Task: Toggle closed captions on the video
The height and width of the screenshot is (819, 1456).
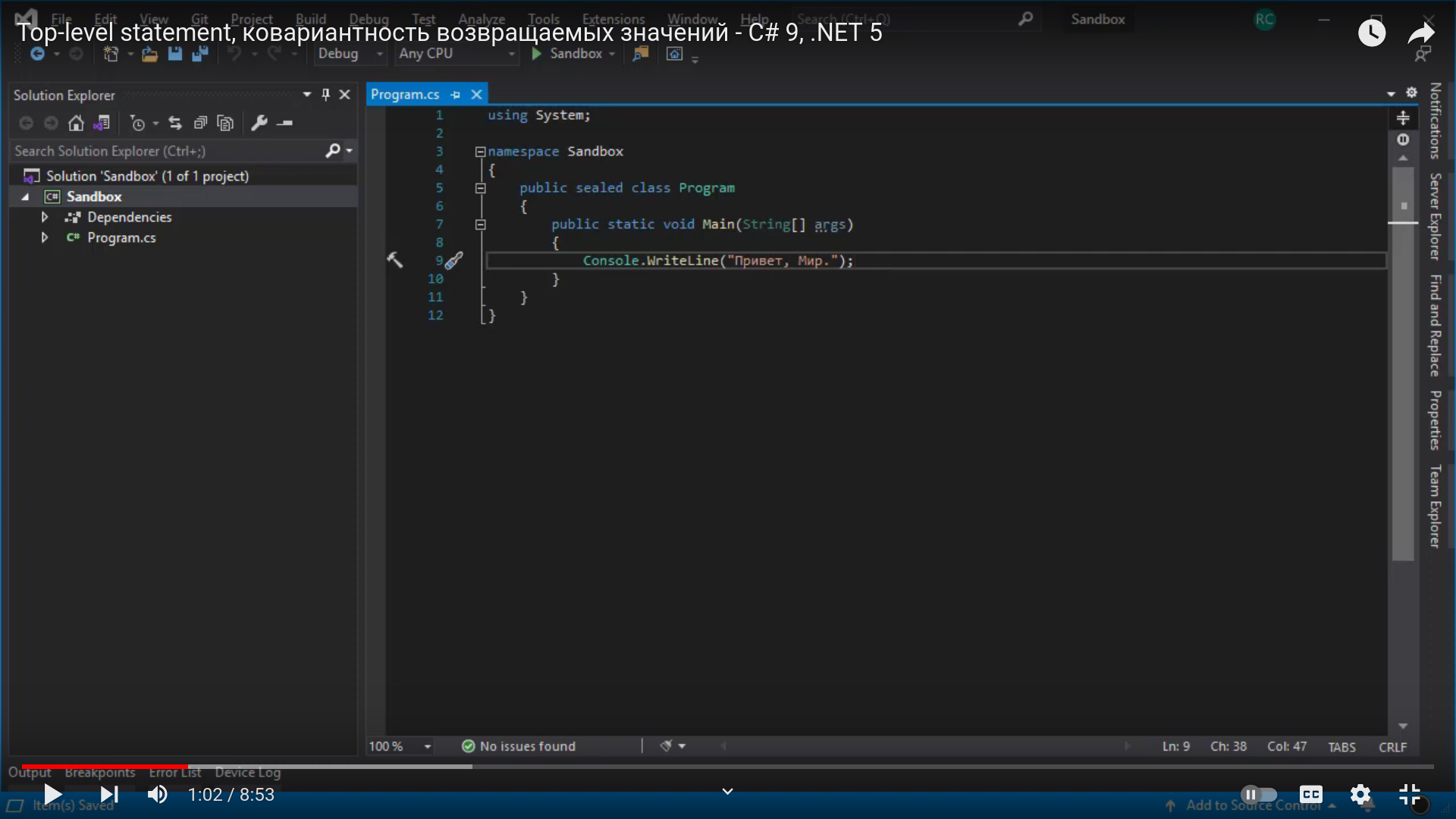Action: click(1310, 795)
